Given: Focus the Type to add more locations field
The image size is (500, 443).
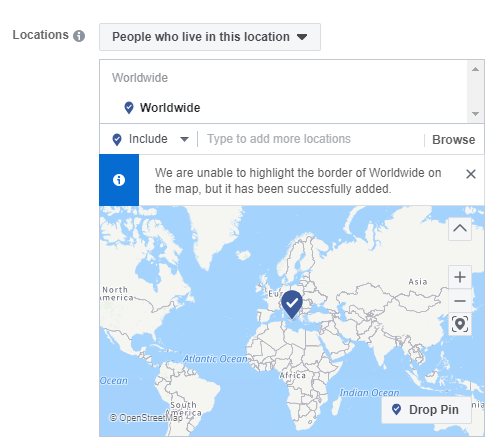Looking at the screenshot, I should tap(310, 139).
